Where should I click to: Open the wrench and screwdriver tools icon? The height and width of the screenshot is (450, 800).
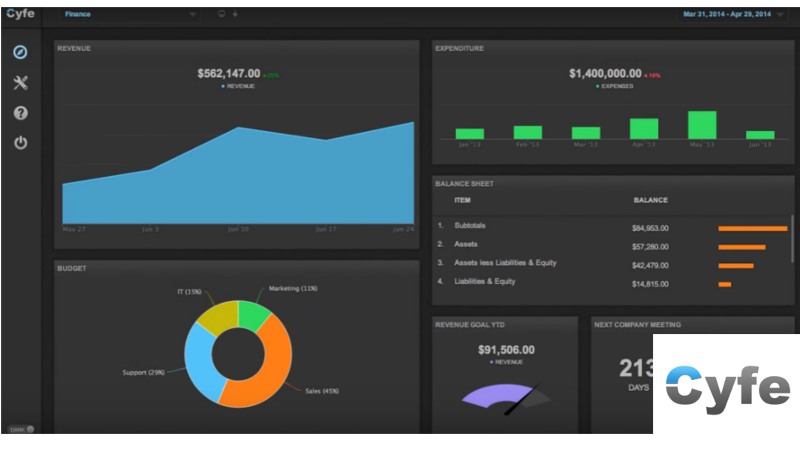[x=20, y=83]
